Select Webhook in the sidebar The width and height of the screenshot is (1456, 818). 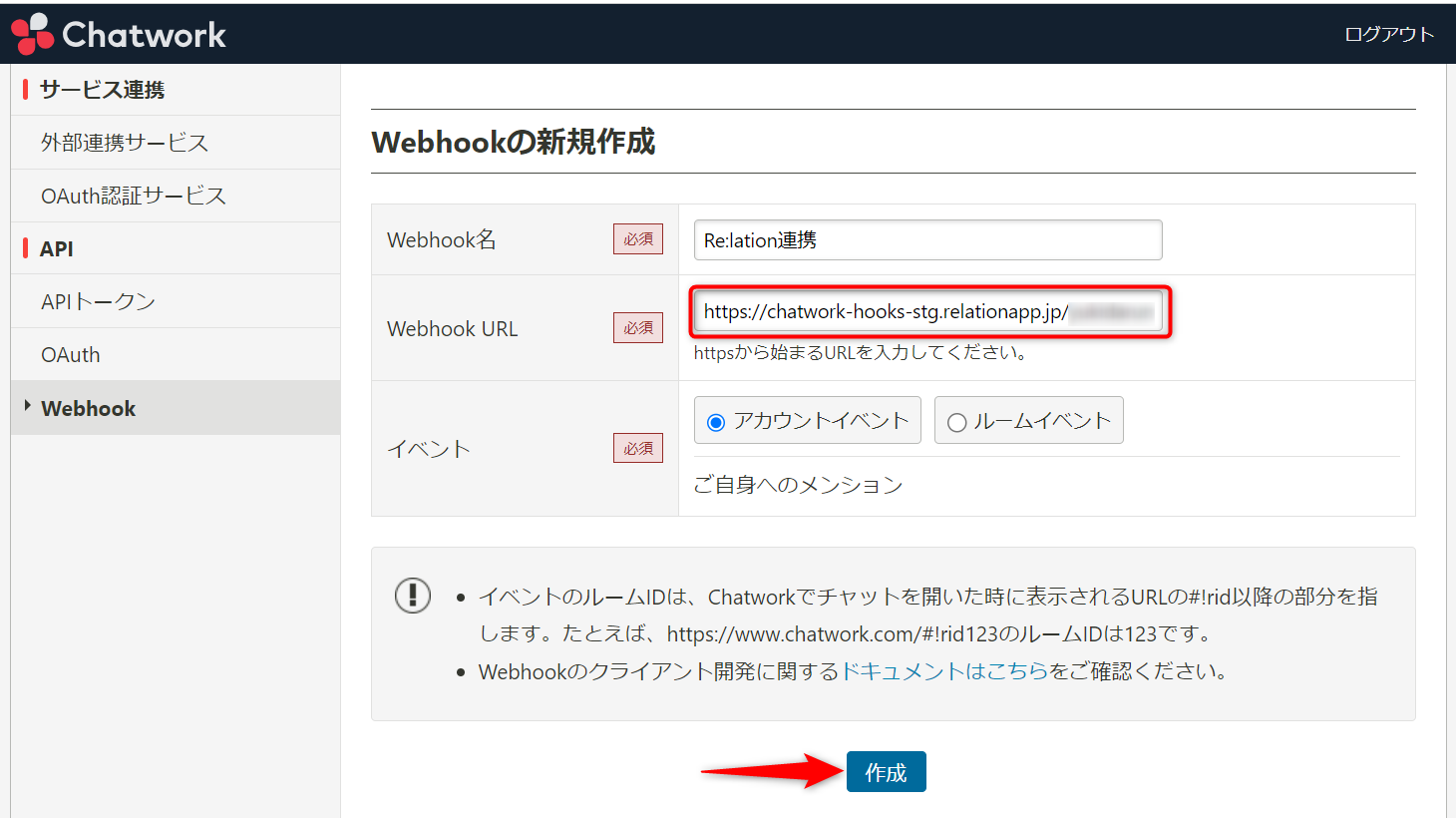176,408
